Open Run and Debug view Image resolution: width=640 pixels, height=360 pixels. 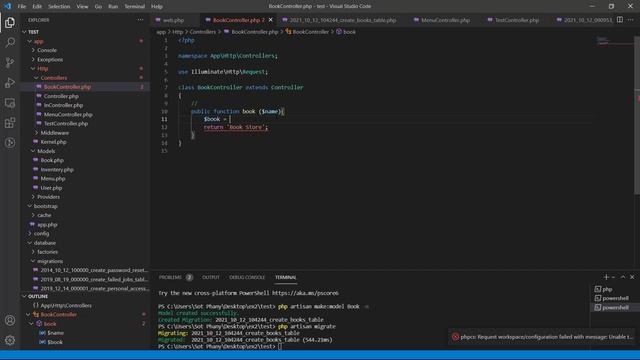tap(10, 82)
